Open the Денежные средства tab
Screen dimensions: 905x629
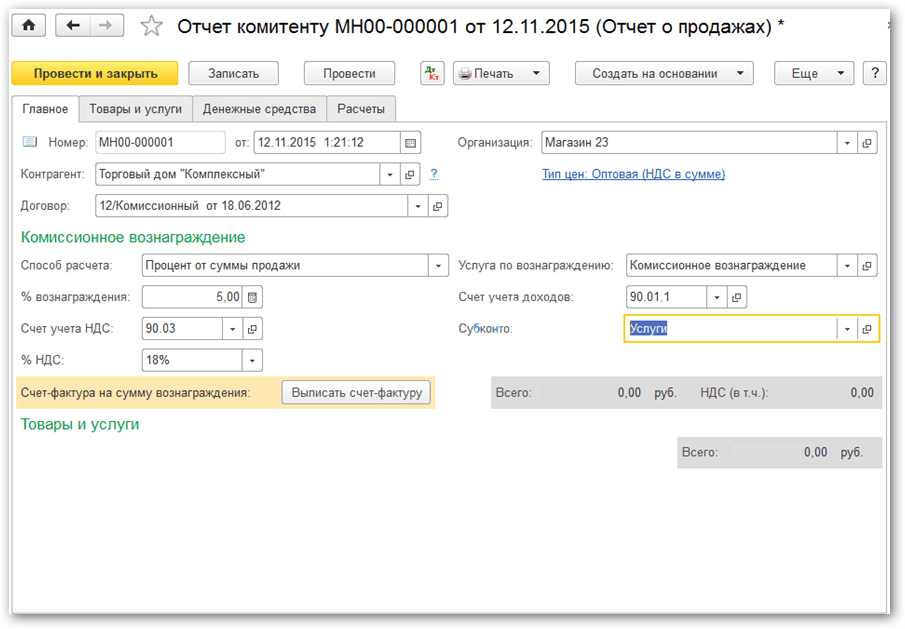point(259,109)
